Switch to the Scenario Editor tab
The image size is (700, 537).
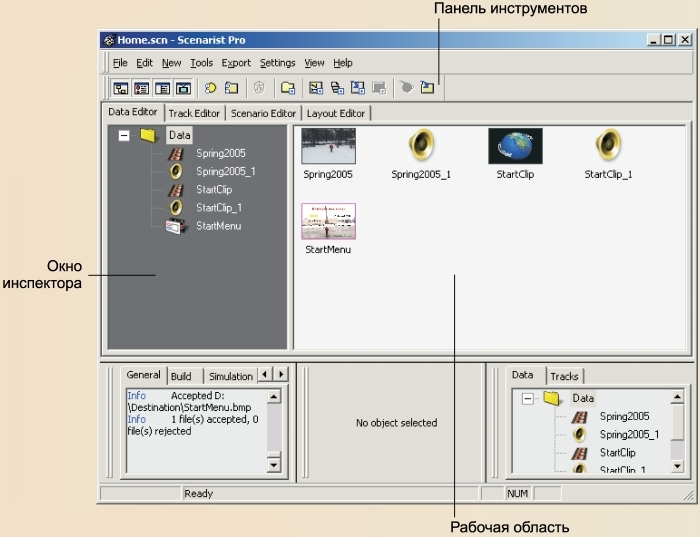point(263,113)
